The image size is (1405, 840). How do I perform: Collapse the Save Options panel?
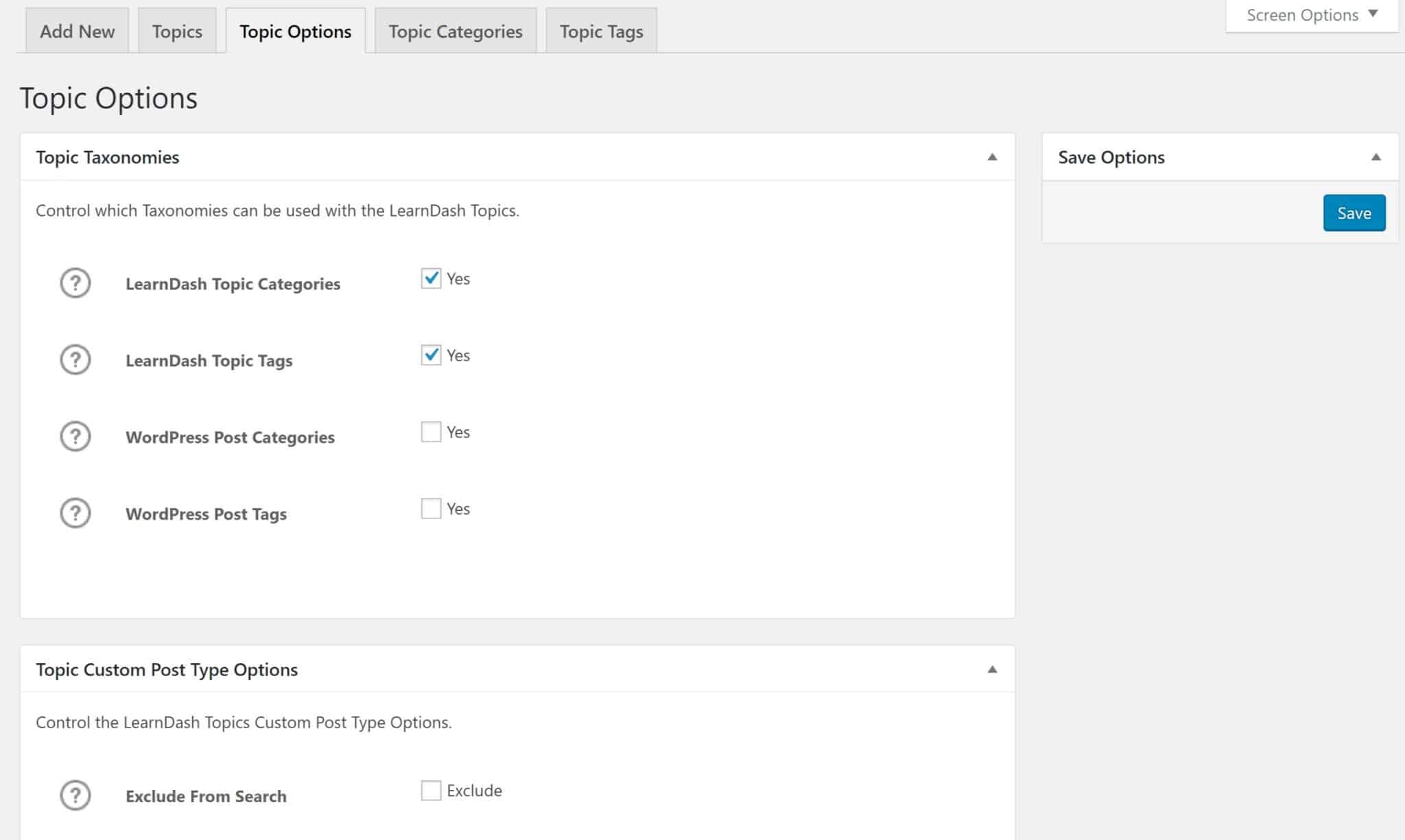[x=1377, y=157]
